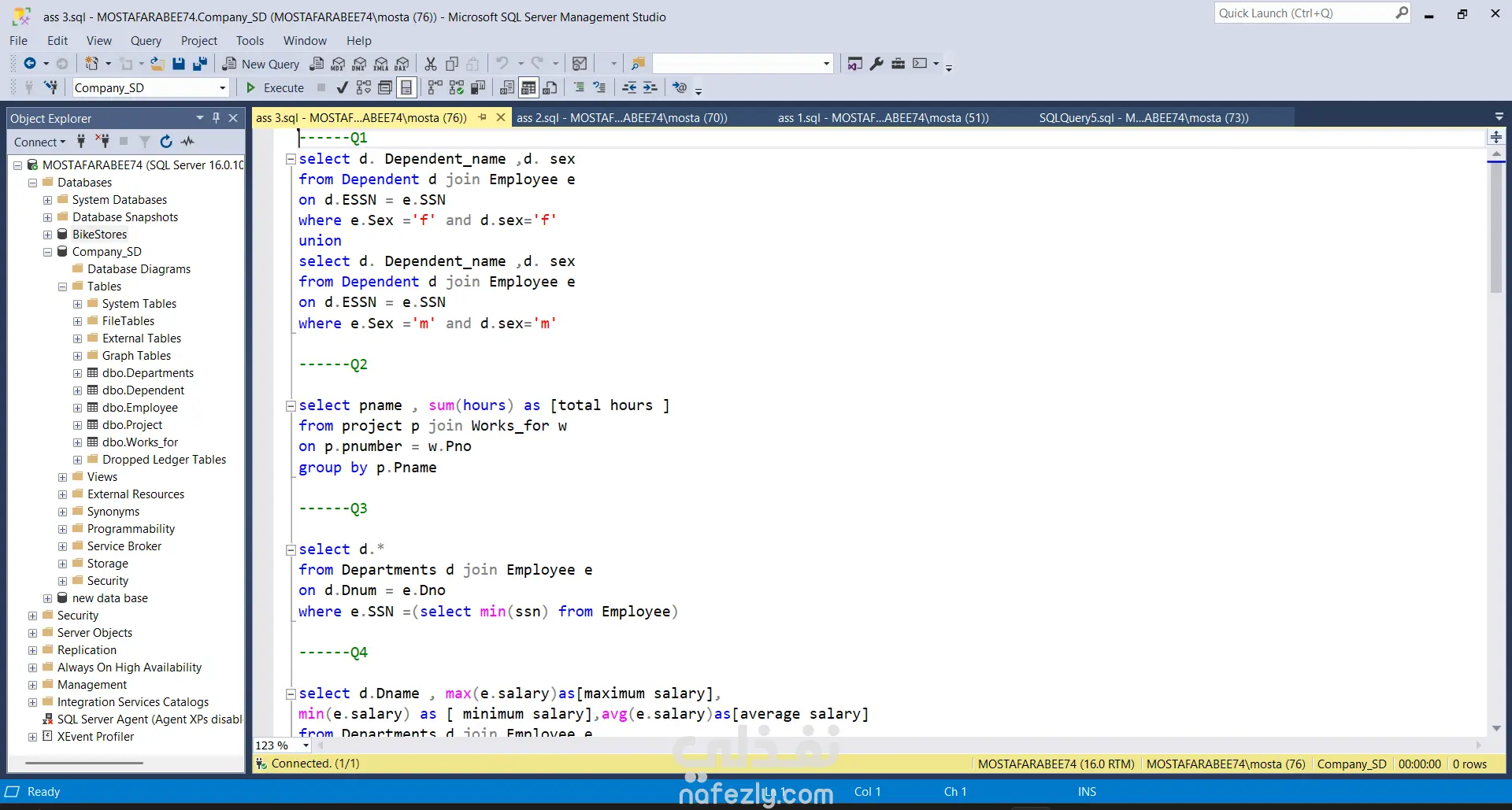Click the Cut scissors icon
The image size is (1512, 810).
431,64
